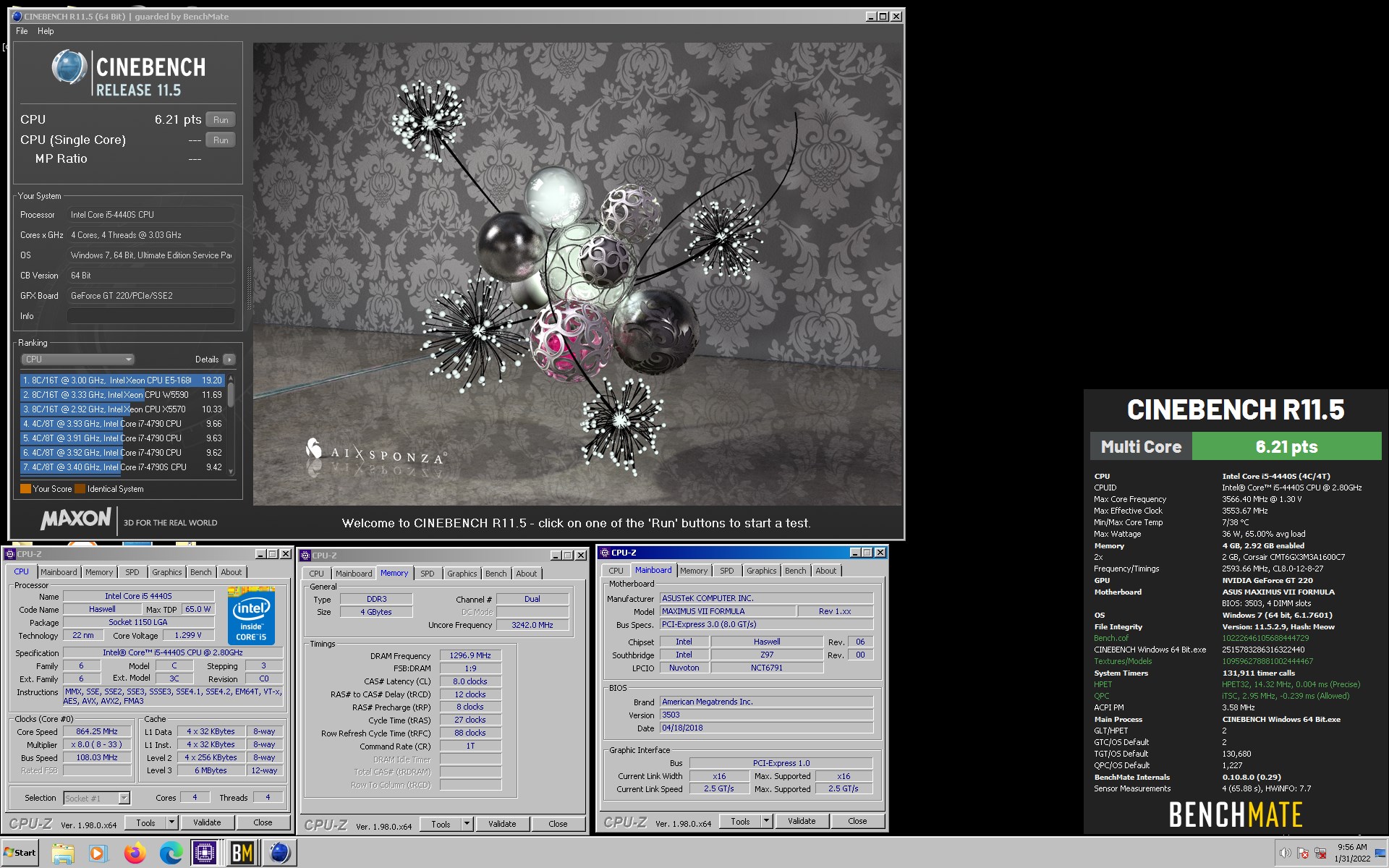Expand Tools dropdown arrow in first CPU-Z window

[171, 822]
